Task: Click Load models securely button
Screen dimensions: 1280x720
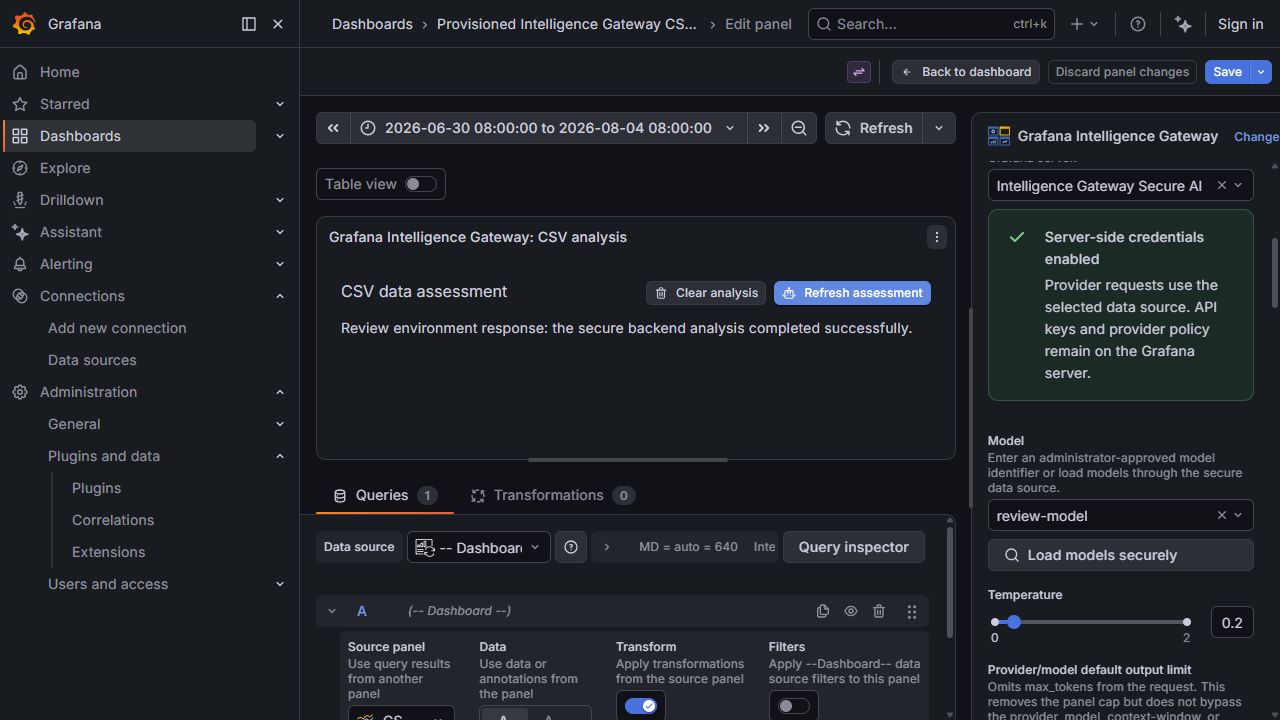Action: tap(1120, 555)
